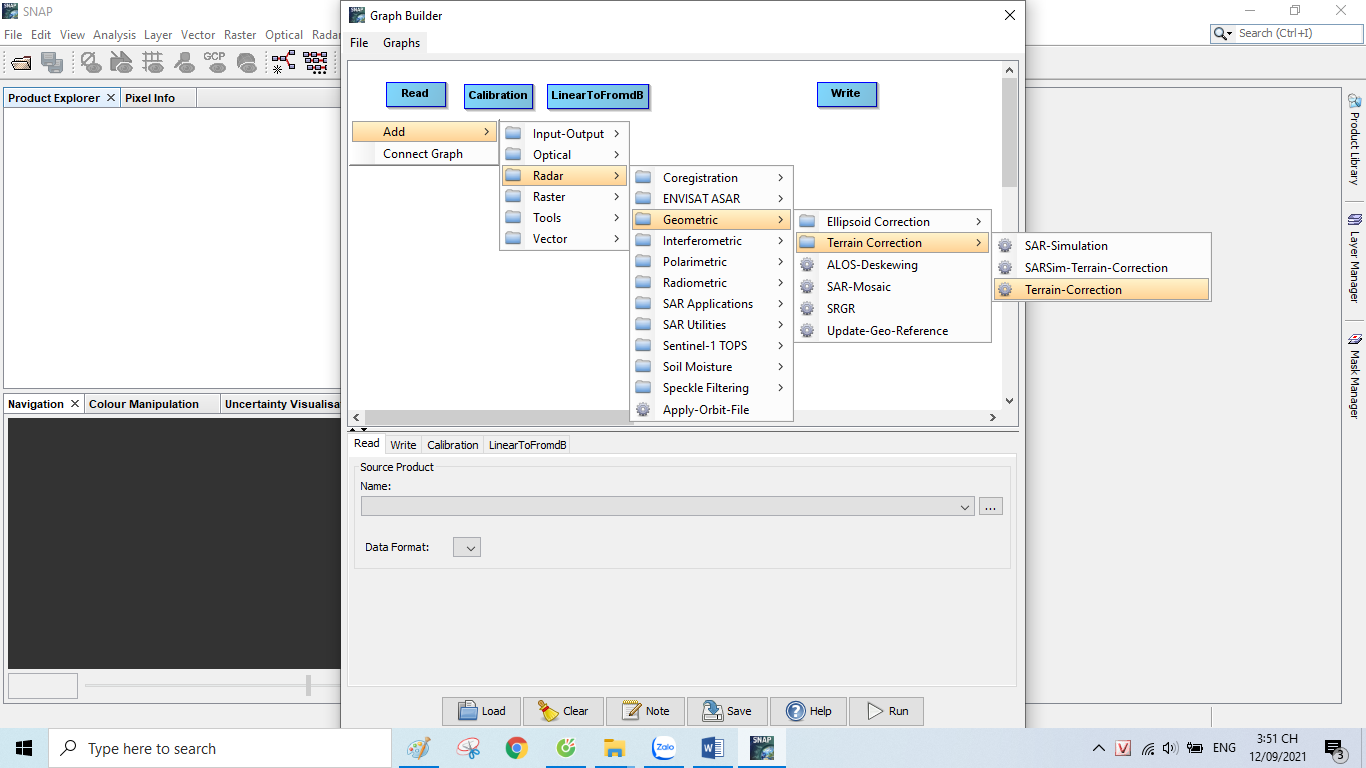Open File Explorer from the taskbar
Viewport: 1366px width, 768px height.
pyautogui.click(x=614, y=748)
